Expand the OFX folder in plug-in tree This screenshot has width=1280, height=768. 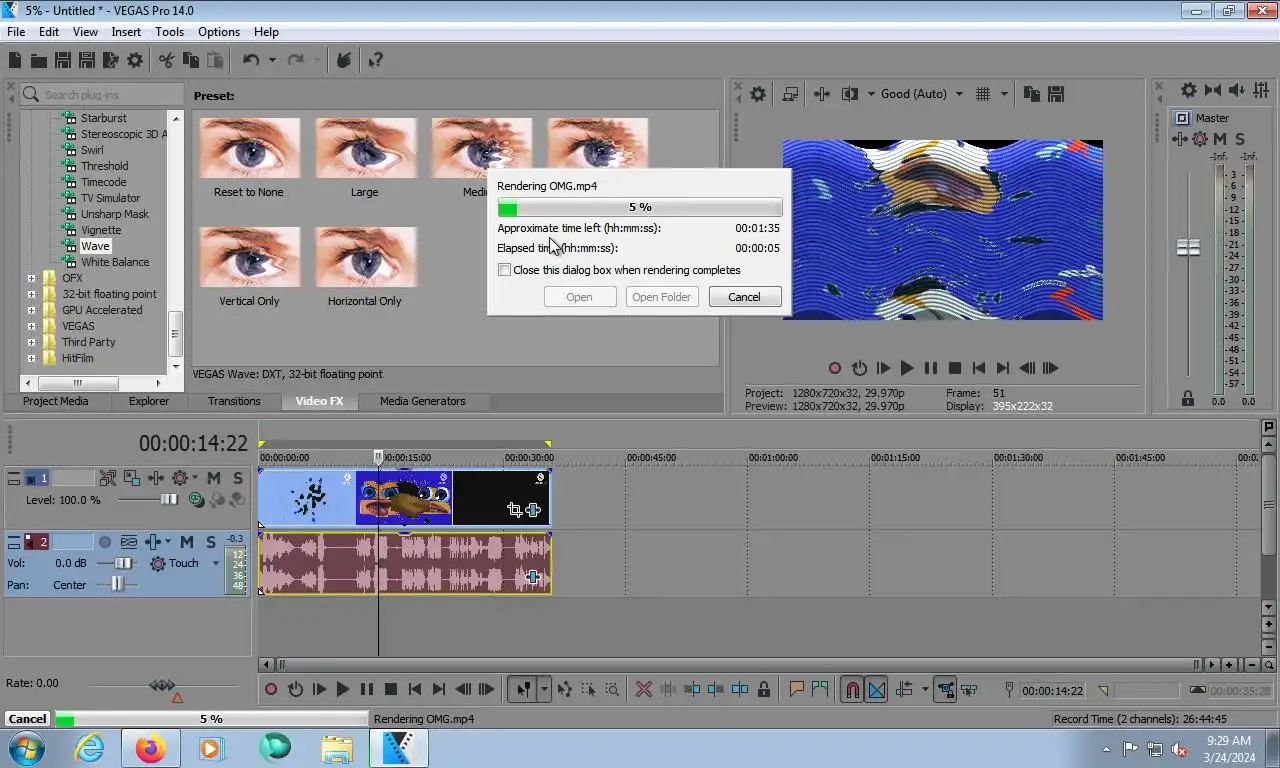point(31,278)
